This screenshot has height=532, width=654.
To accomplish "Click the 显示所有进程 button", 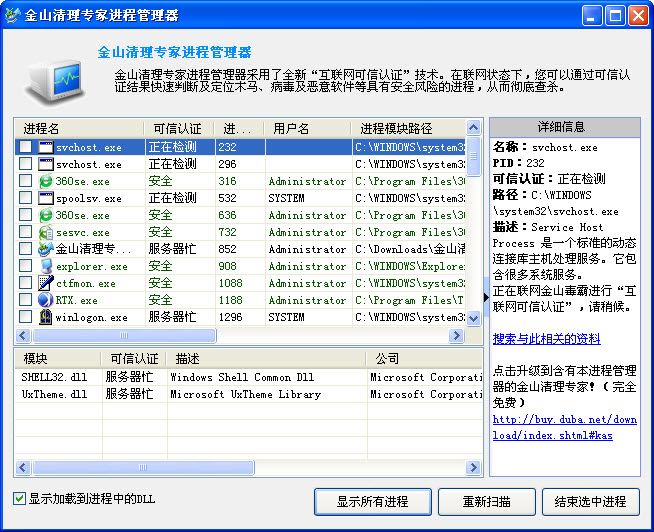I will coord(372,502).
